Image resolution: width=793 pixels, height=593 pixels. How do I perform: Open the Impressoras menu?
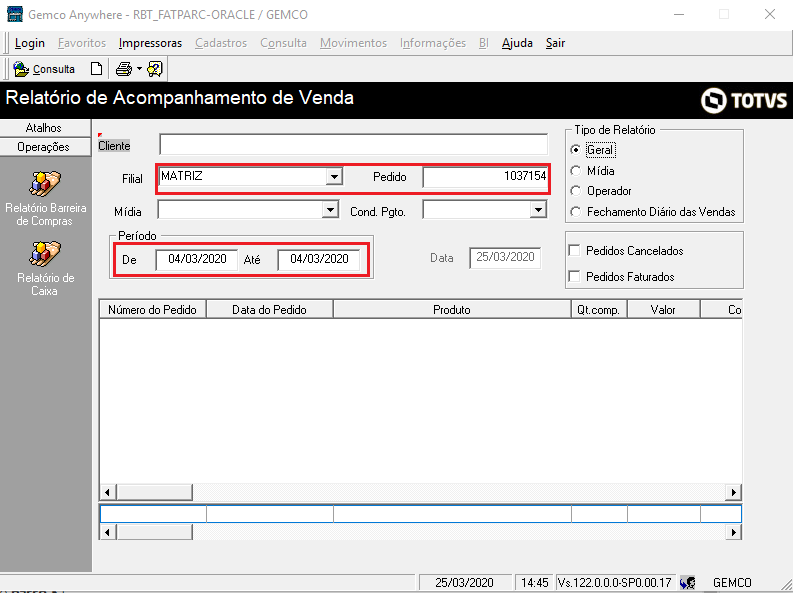pyautogui.click(x=150, y=43)
